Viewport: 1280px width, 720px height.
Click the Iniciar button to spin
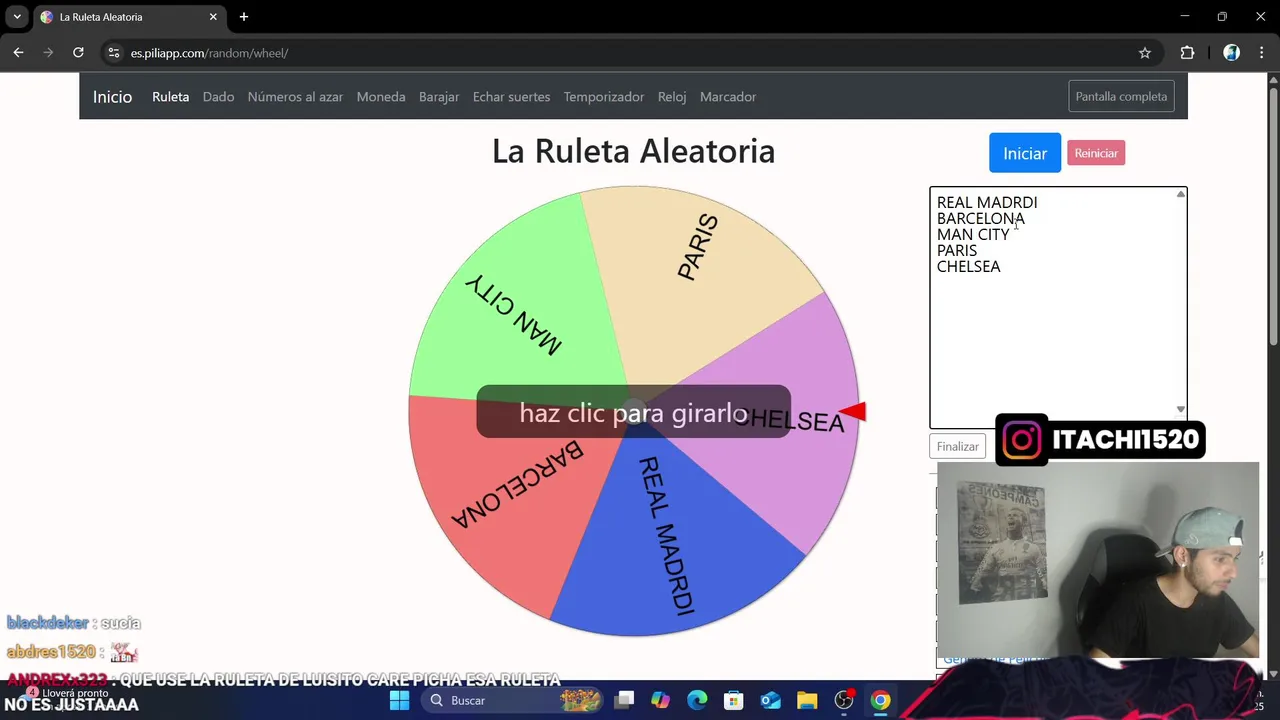click(1025, 153)
